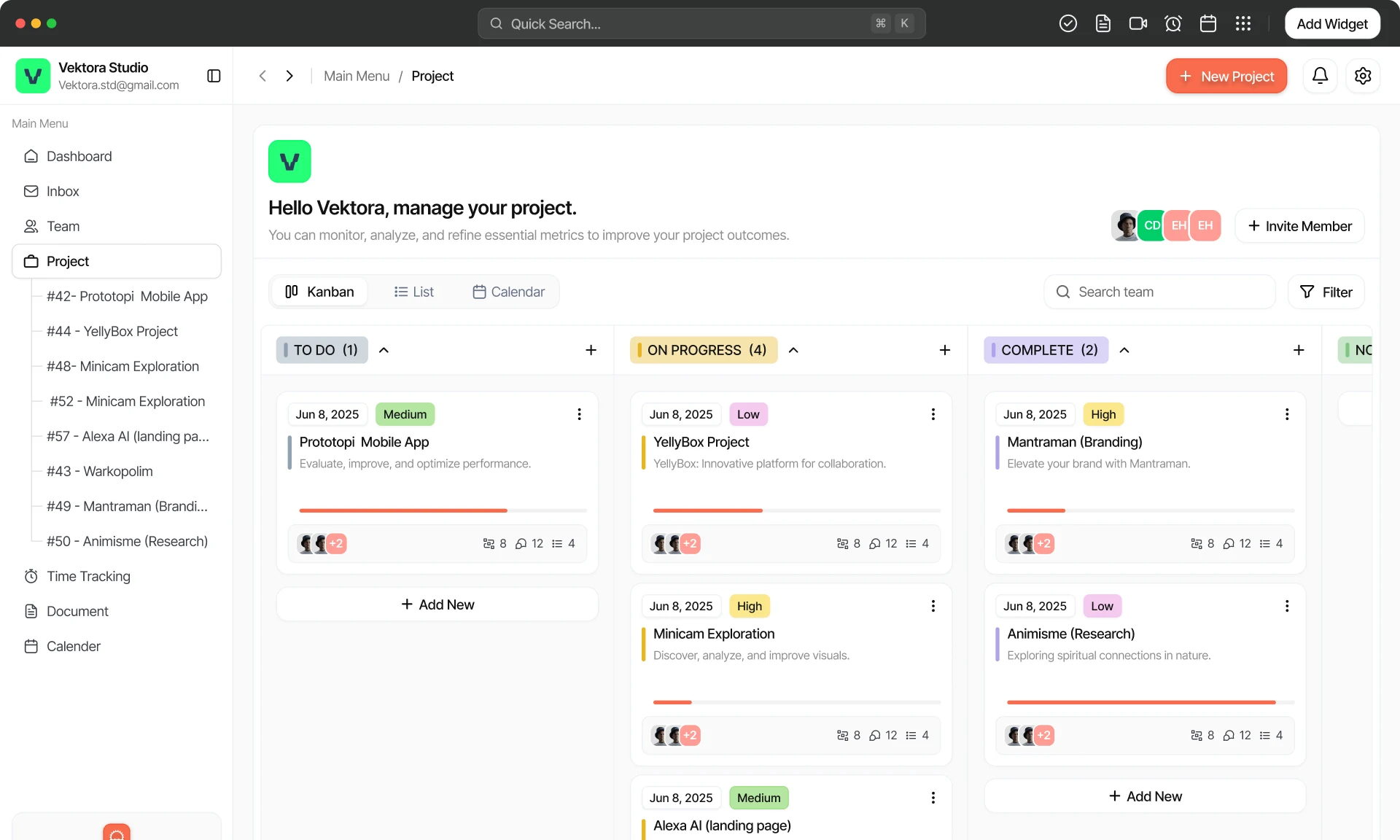Click the Invite Member button
Image resolution: width=1400 pixels, height=840 pixels.
click(x=1299, y=225)
